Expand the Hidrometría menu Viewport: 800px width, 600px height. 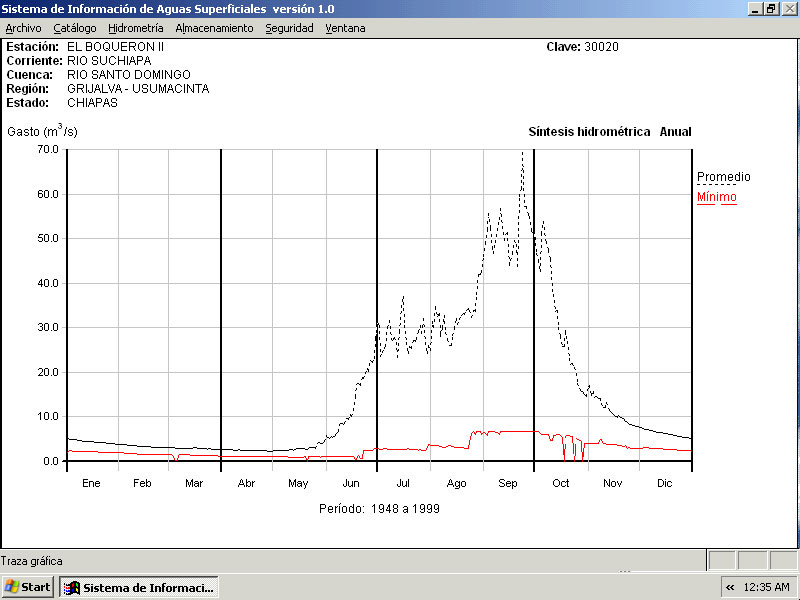point(136,28)
